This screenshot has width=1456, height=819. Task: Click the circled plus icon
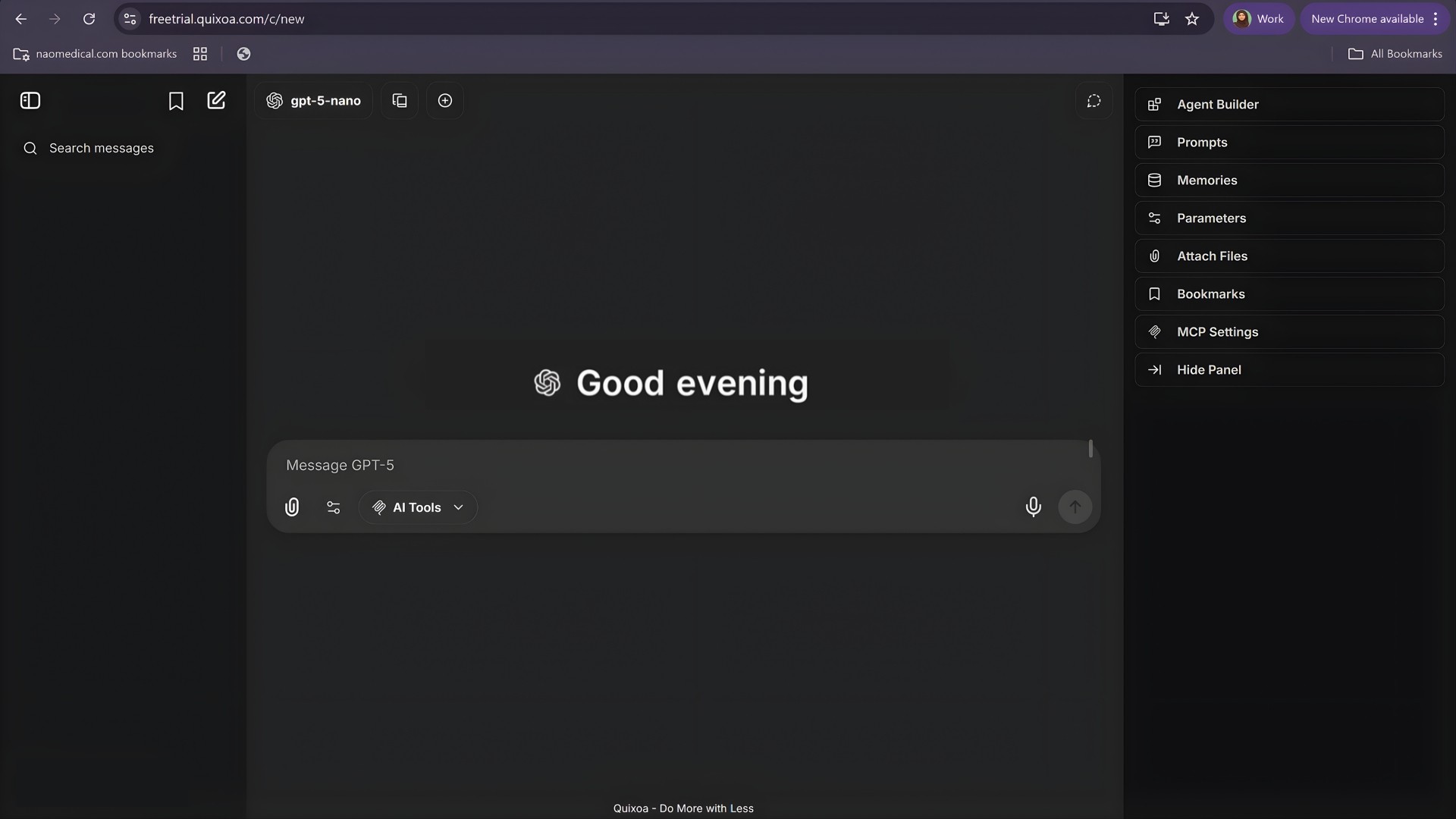445,101
